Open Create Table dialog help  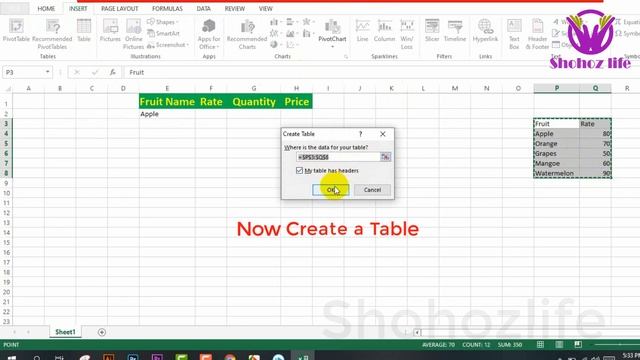pyautogui.click(x=360, y=134)
